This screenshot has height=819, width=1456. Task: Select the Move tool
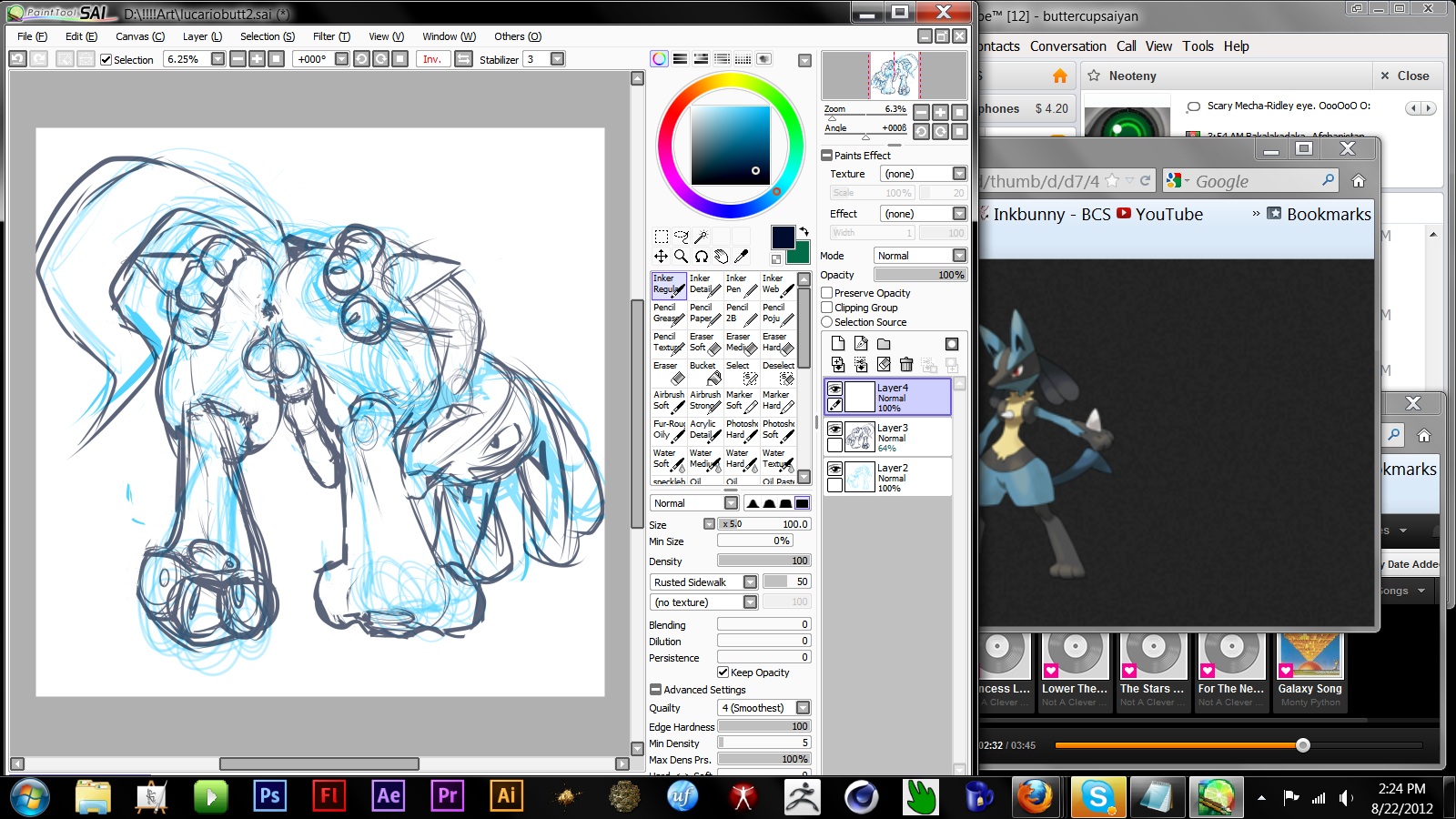pos(662,257)
